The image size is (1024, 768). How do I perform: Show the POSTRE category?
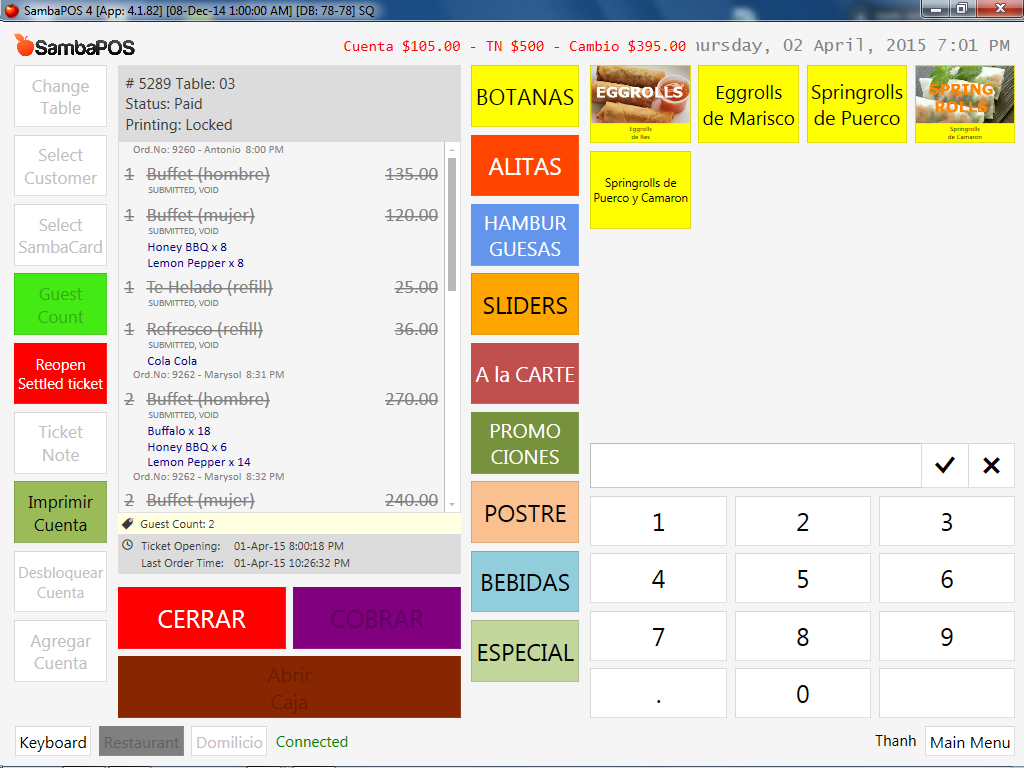pyautogui.click(x=525, y=513)
